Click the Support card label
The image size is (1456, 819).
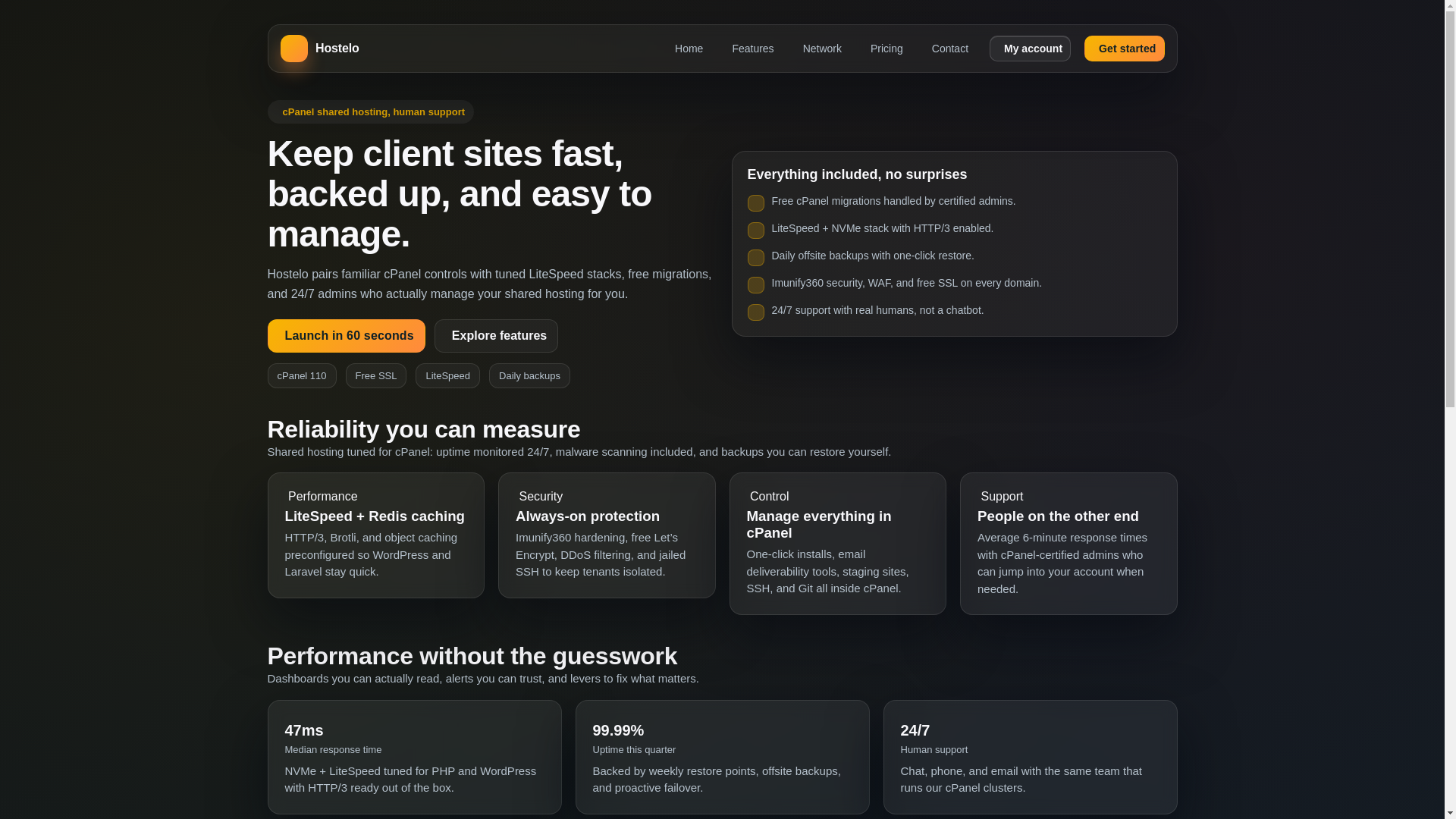[x=1002, y=497]
